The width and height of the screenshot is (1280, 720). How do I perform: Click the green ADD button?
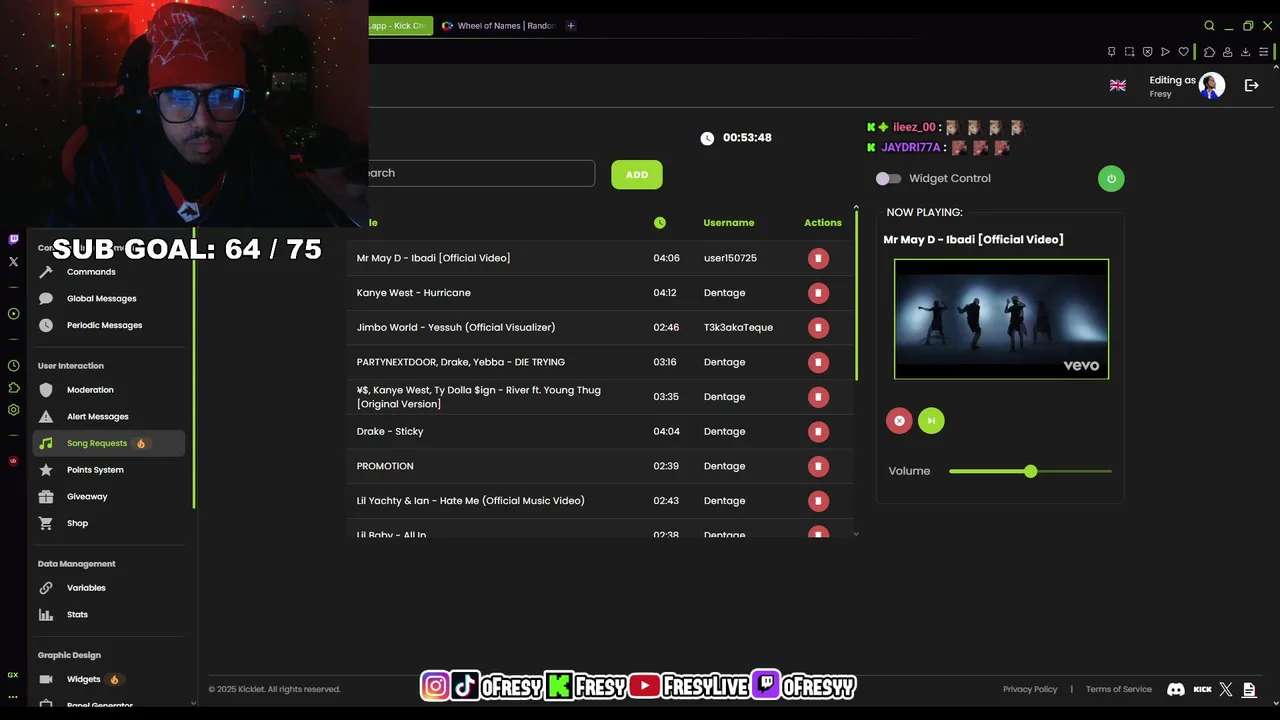coord(637,175)
